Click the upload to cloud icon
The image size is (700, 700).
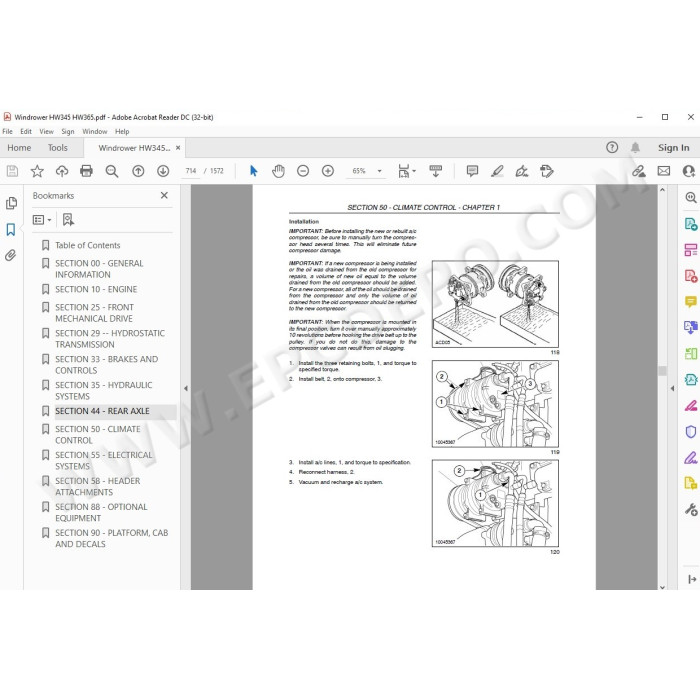(62, 171)
